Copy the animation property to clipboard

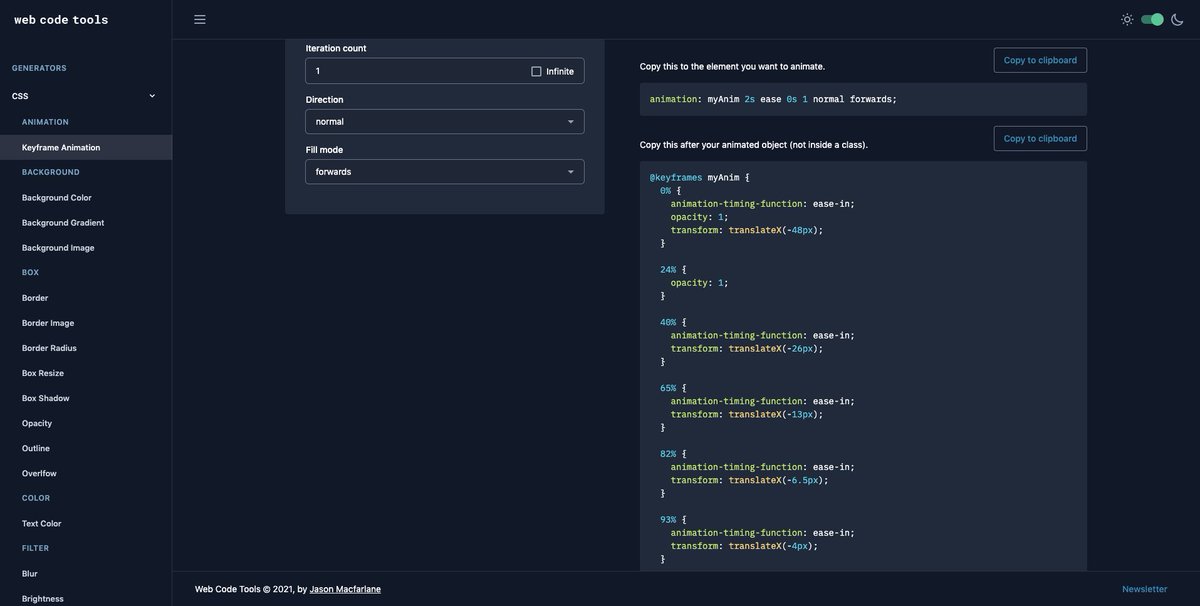tap(1040, 60)
